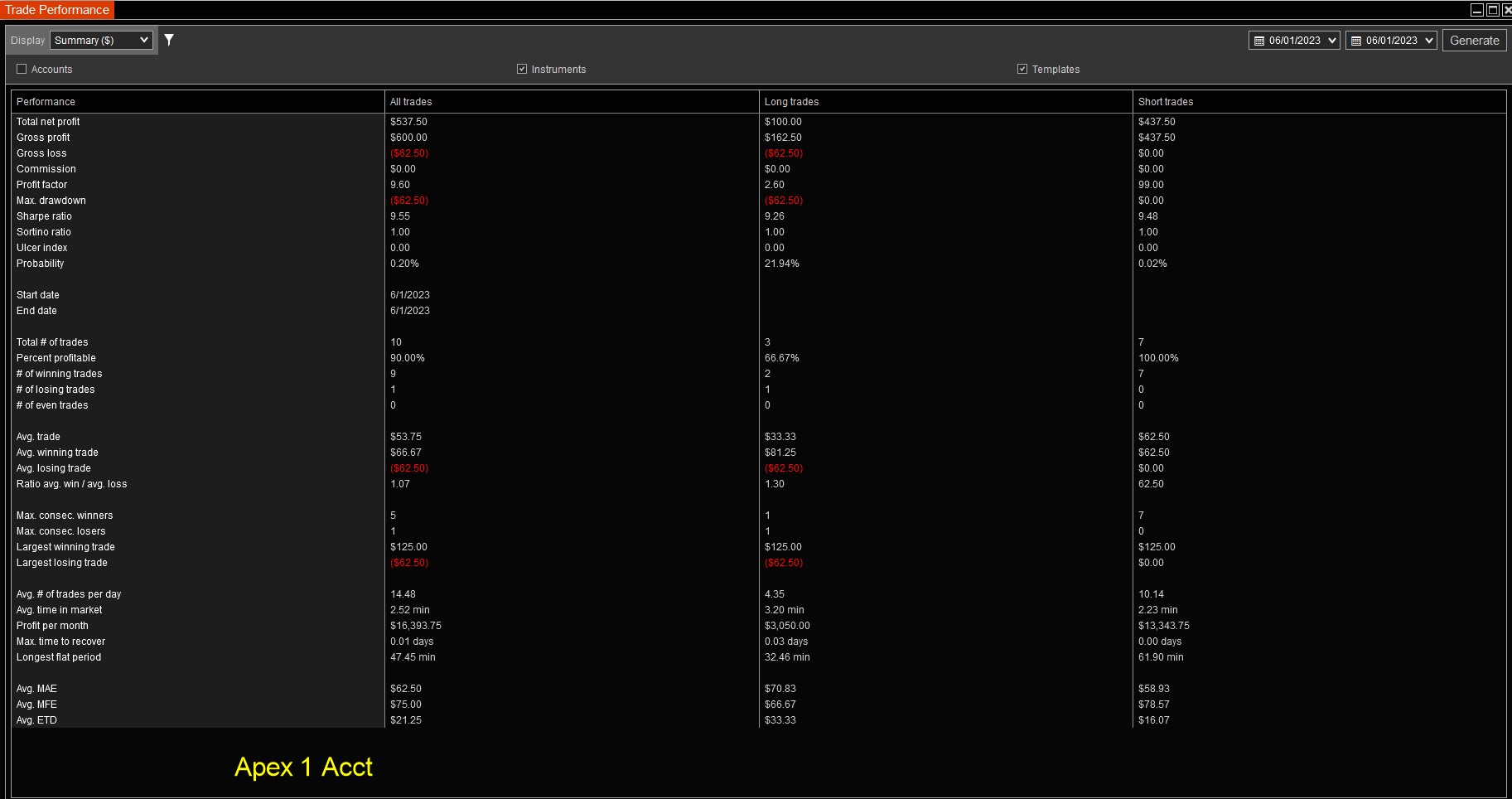
Task: Select the Trade Performance title tab
Action: [57, 10]
